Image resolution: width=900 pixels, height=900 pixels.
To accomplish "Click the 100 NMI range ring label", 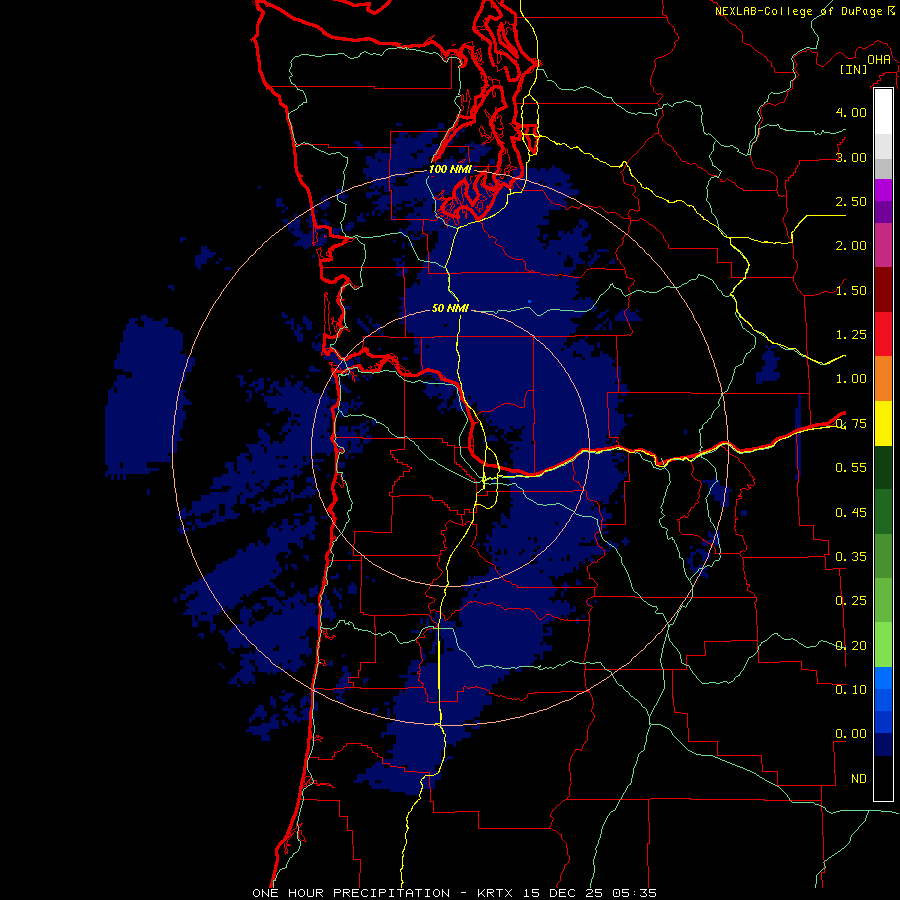I will pos(451,169).
